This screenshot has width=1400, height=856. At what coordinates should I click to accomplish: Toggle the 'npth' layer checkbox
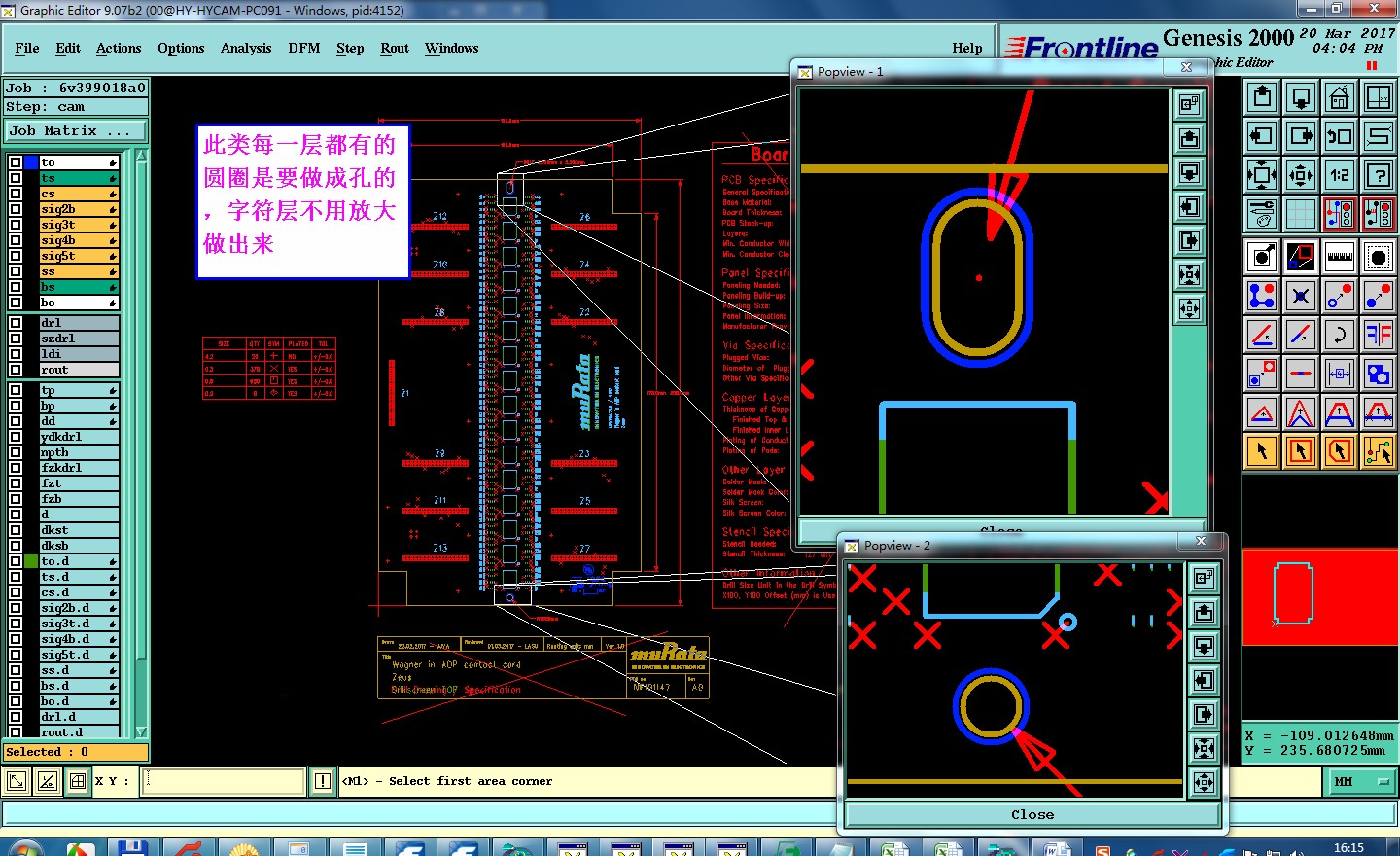click(16, 452)
